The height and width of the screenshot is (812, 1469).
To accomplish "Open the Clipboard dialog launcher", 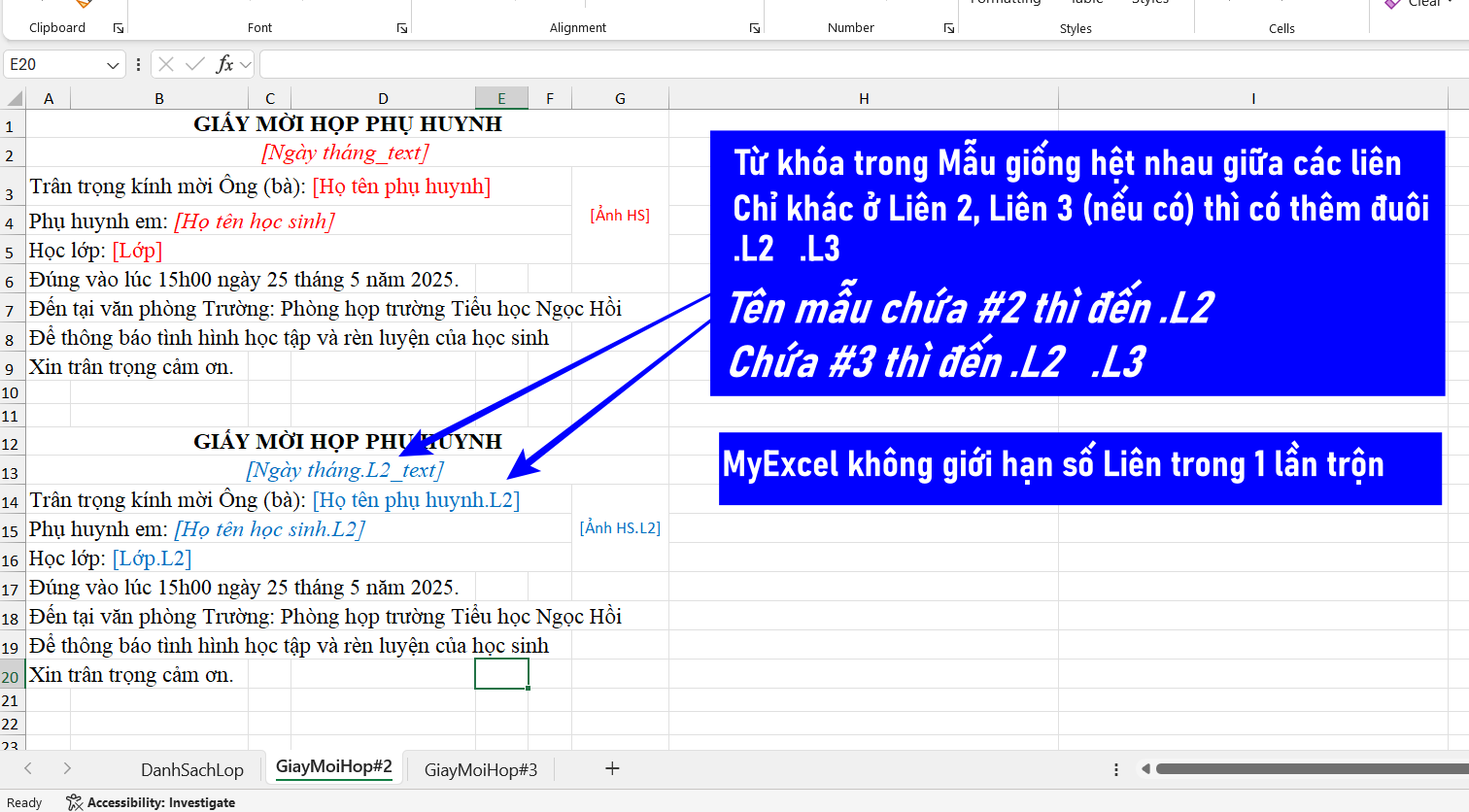I will click(119, 28).
